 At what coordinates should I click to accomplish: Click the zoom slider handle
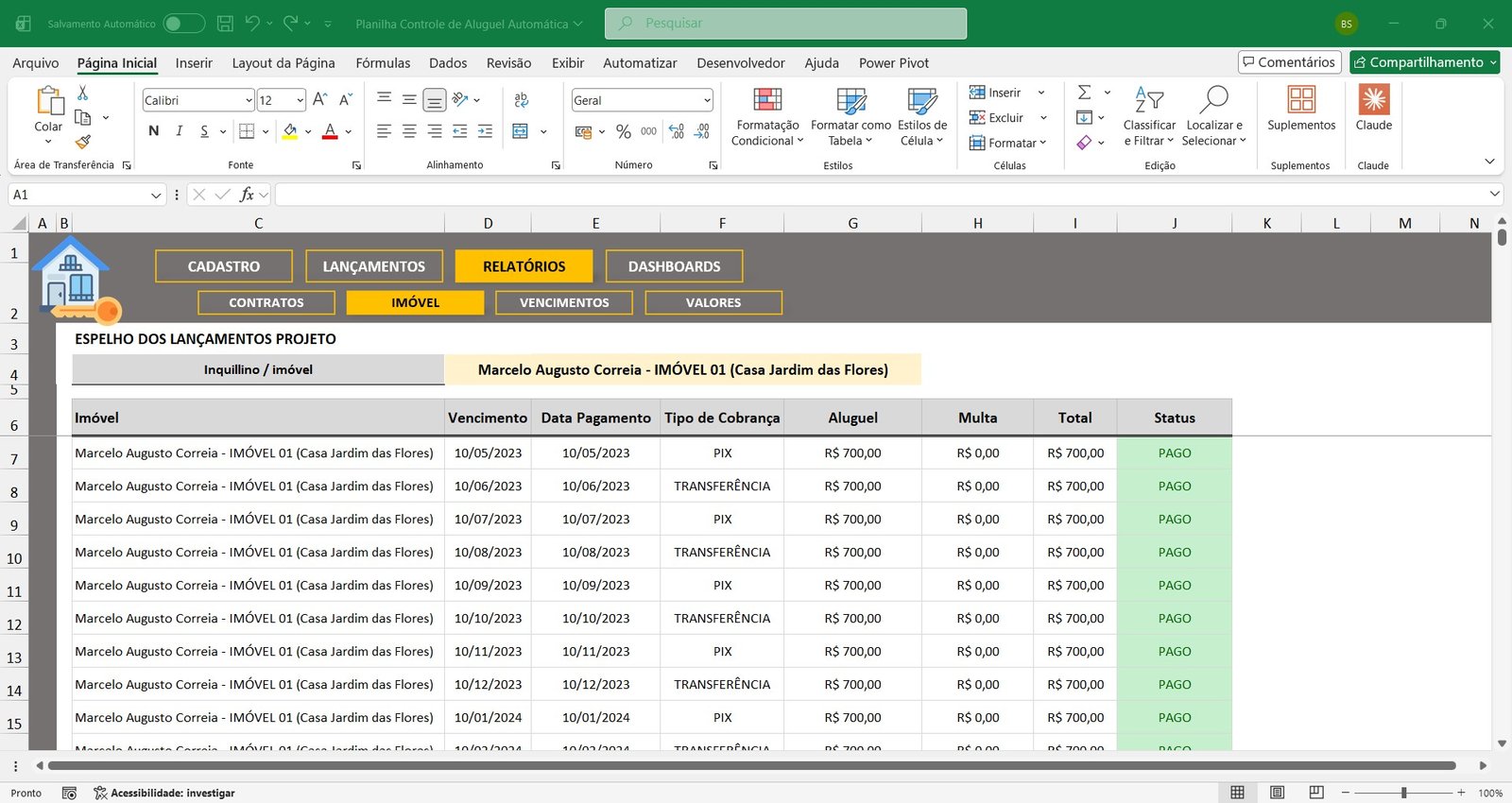[1404, 793]
